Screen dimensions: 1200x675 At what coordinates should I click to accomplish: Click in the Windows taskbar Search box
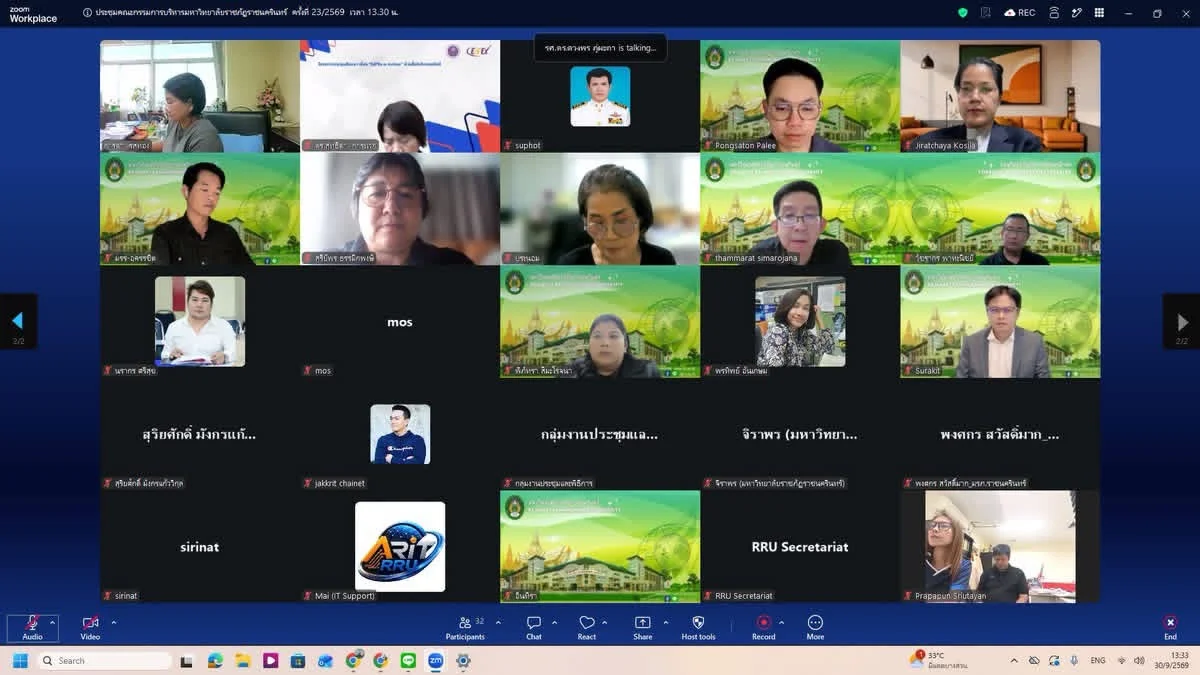click(104, 661)
